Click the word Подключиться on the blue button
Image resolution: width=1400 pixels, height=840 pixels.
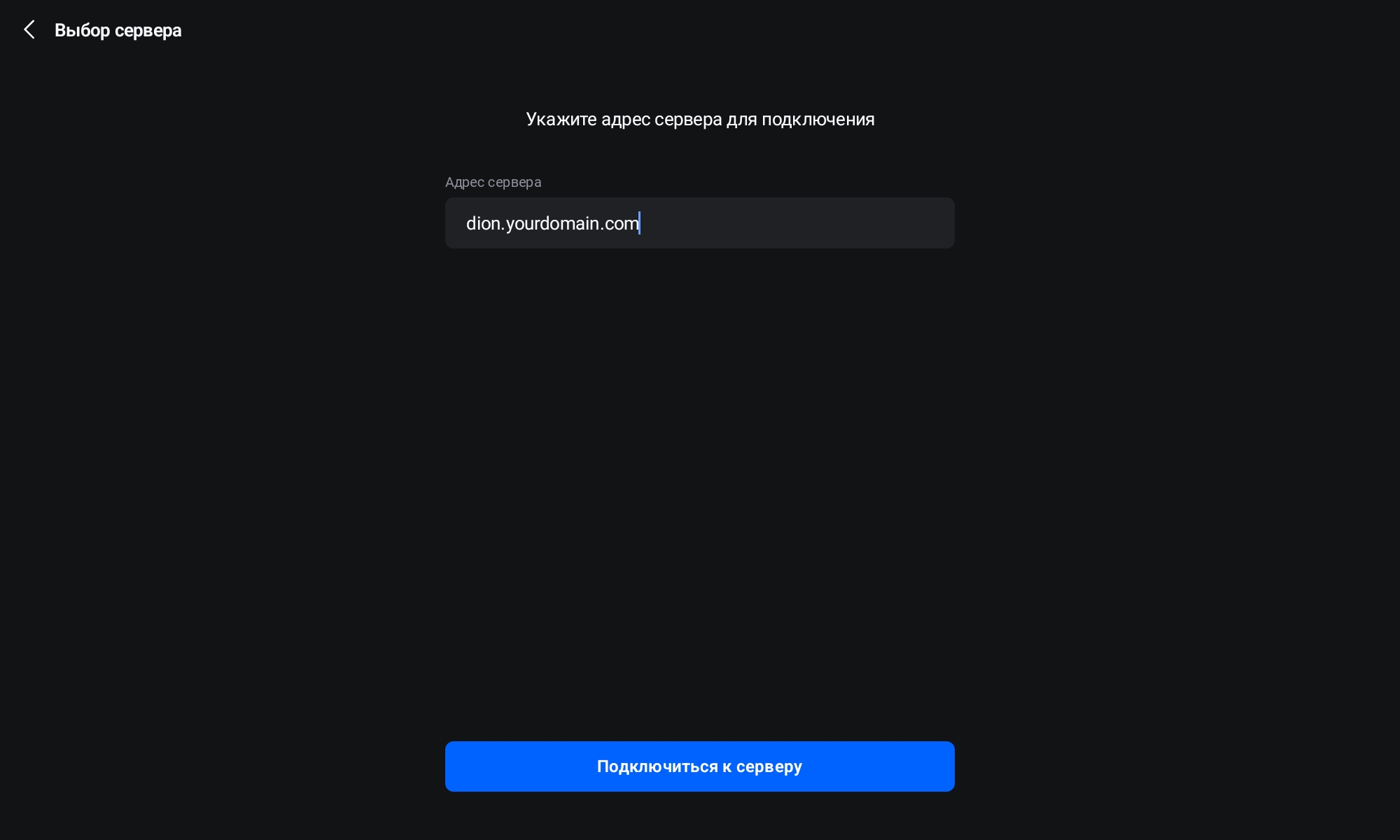point(657,766)
